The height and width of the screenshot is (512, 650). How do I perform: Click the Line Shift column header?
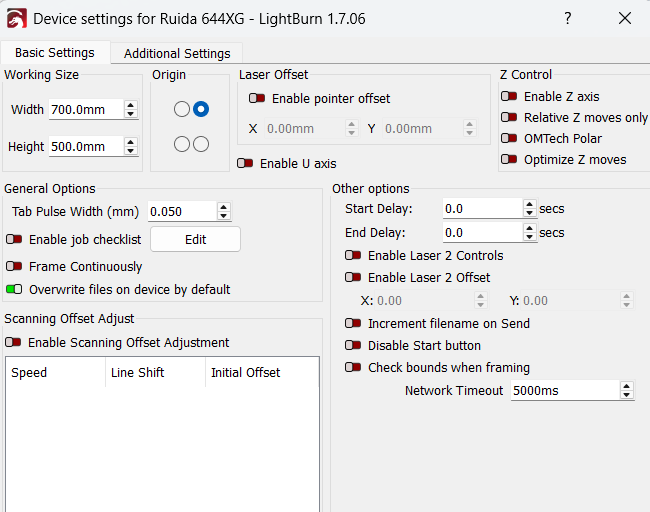point(155,372)
